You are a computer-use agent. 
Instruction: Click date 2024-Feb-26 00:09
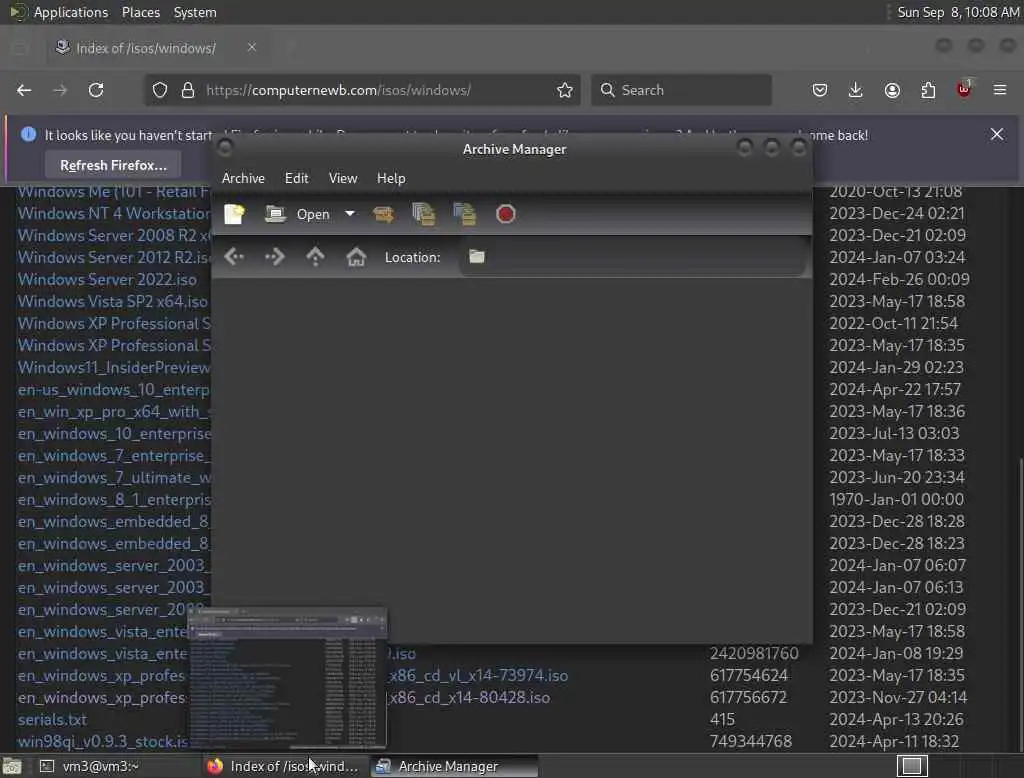pos(899,280)
